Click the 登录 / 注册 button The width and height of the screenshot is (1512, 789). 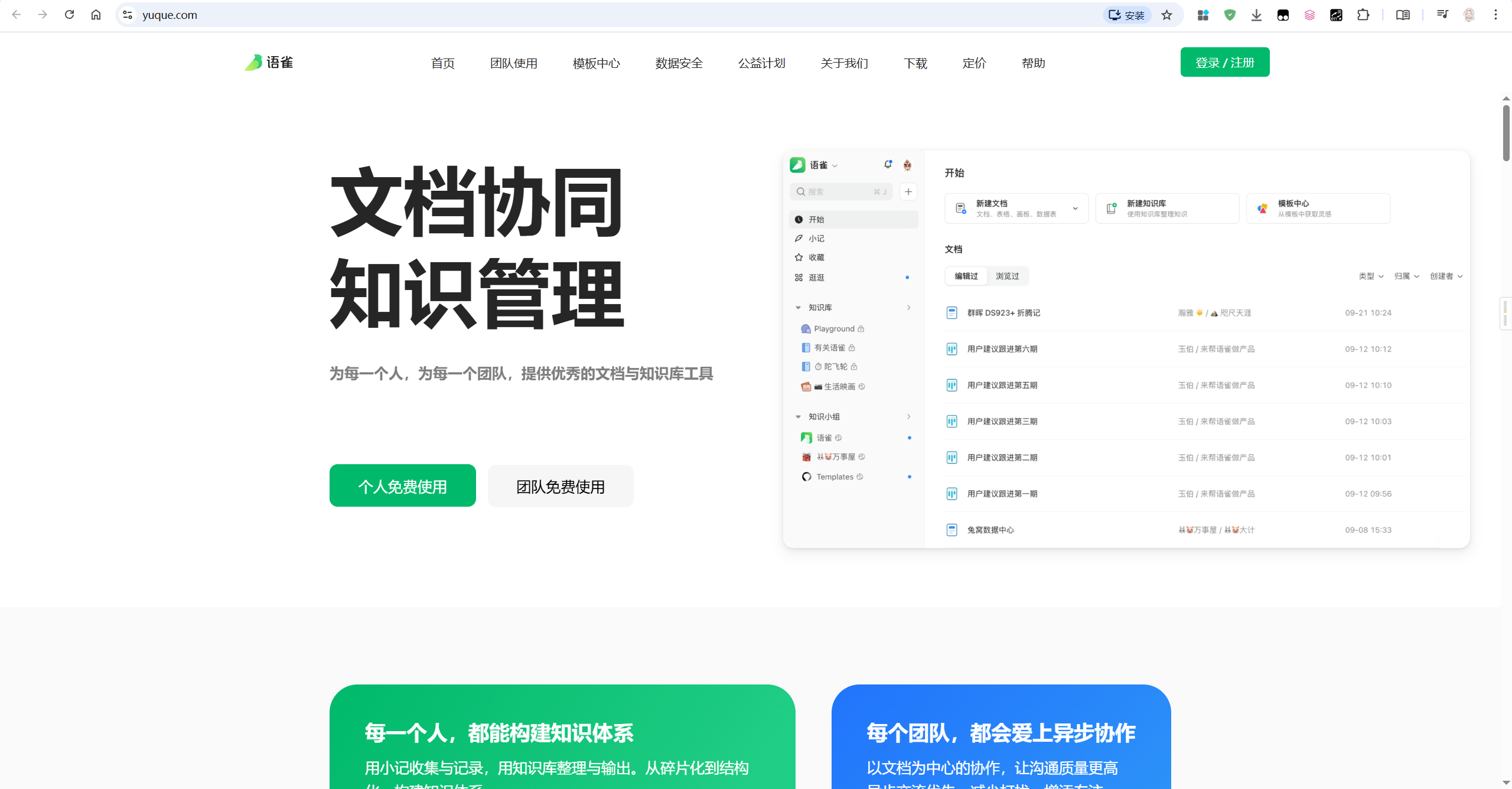pyautogui.click(x=1224, y=63)
